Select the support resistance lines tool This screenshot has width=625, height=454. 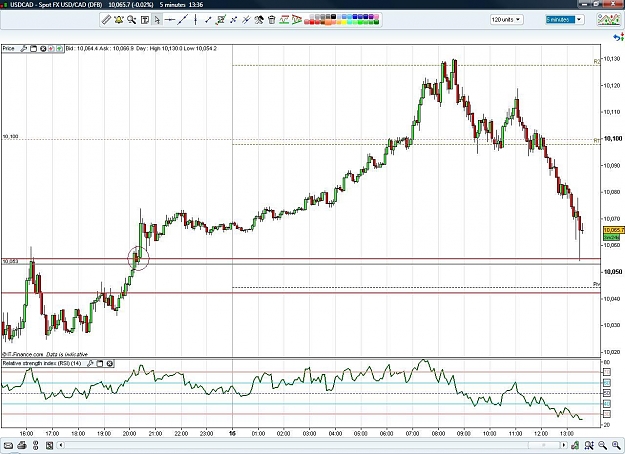[x=284, y=20]
